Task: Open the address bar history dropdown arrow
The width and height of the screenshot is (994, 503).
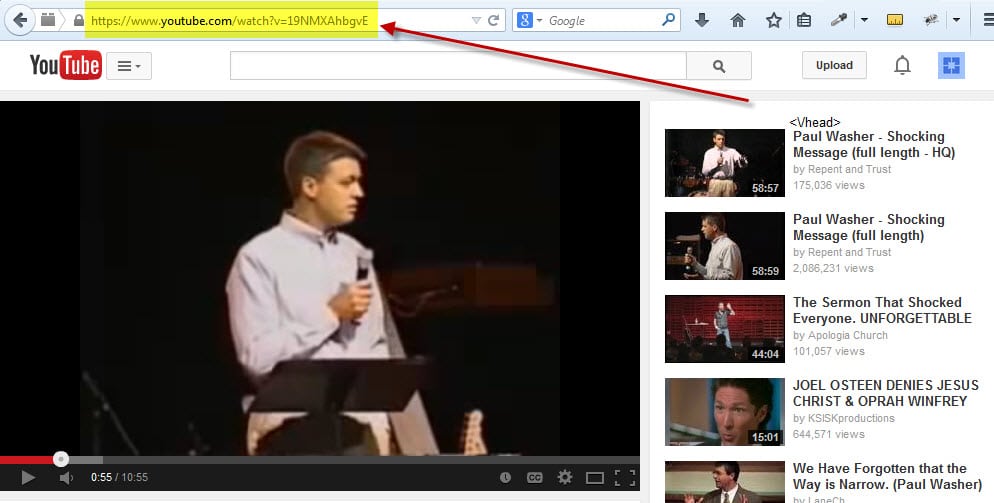Action: point(476,21)
